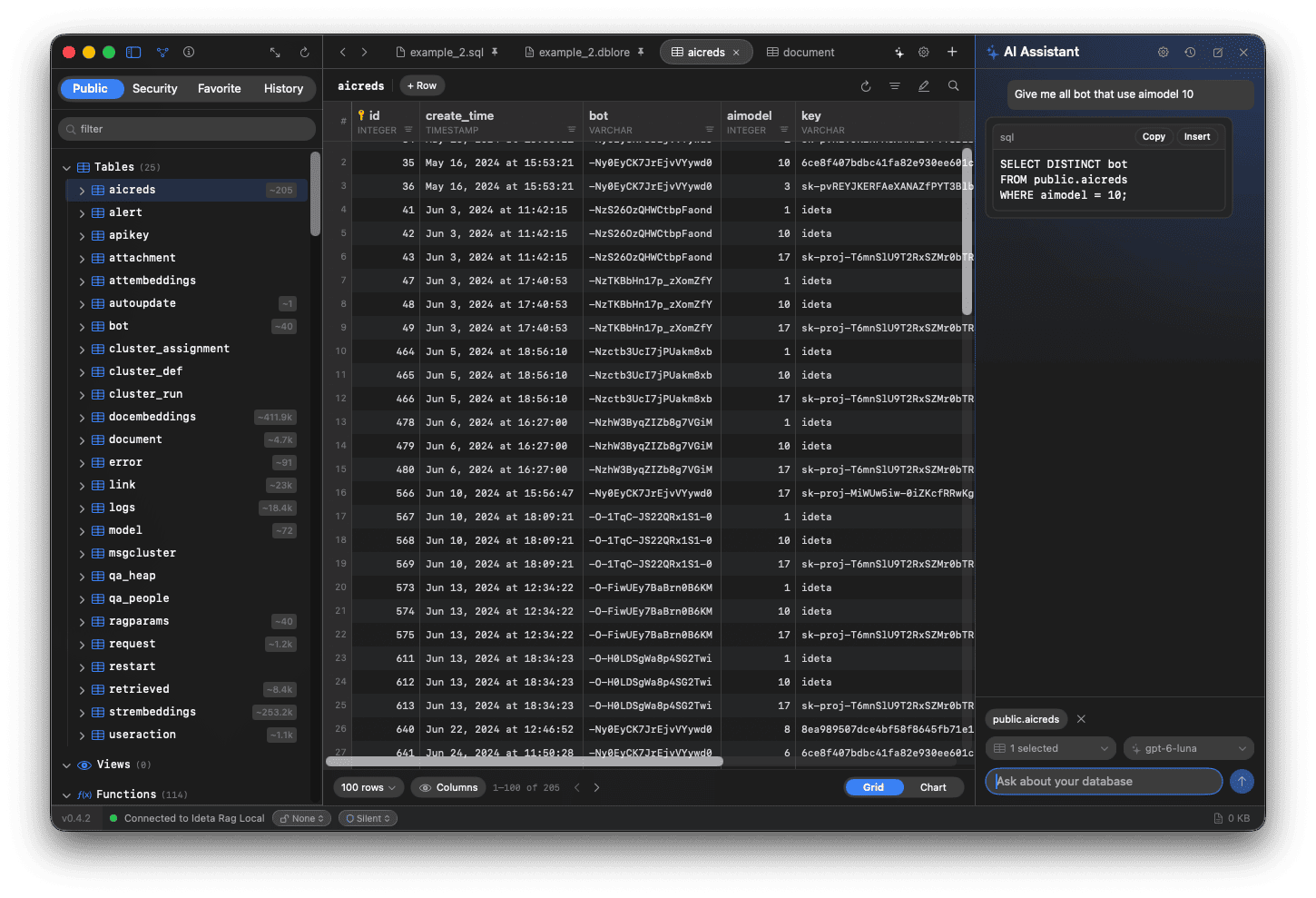Open AI Assistant settings gear
The image size is (1316, 898).
tap(1163, 53)
